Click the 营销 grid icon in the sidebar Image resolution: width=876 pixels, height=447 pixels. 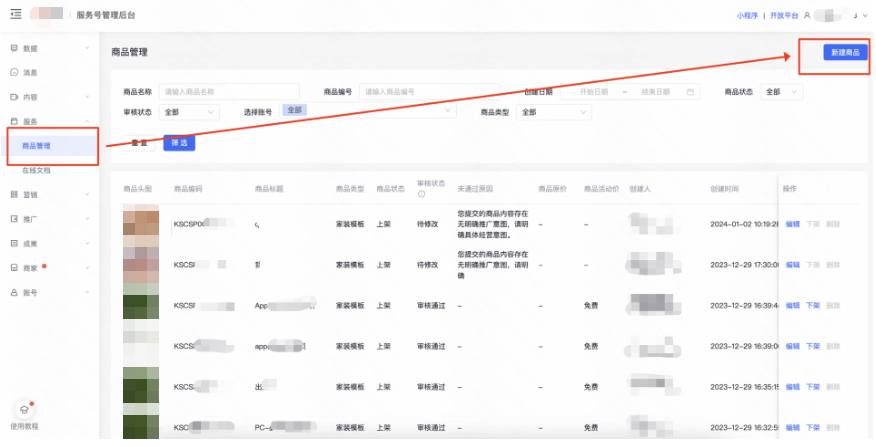click(14, 194)
